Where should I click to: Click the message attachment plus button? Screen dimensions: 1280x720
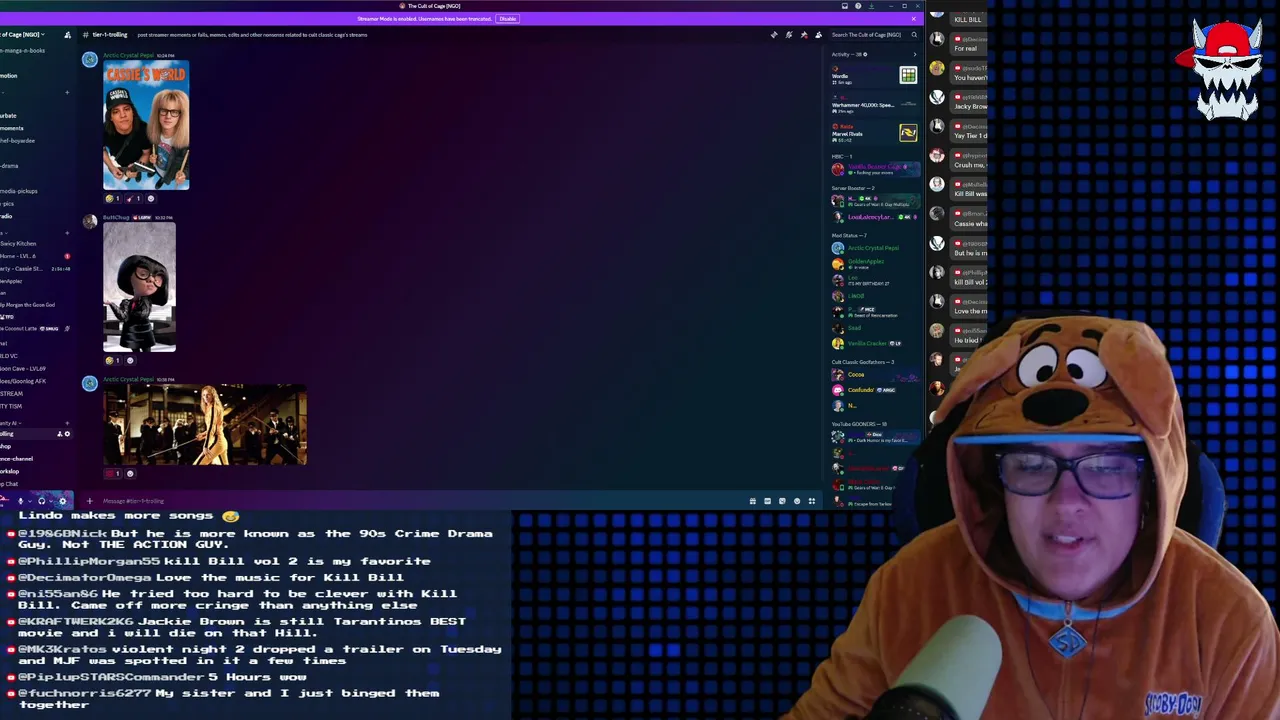pyautogui.click(x=89, y=501)
